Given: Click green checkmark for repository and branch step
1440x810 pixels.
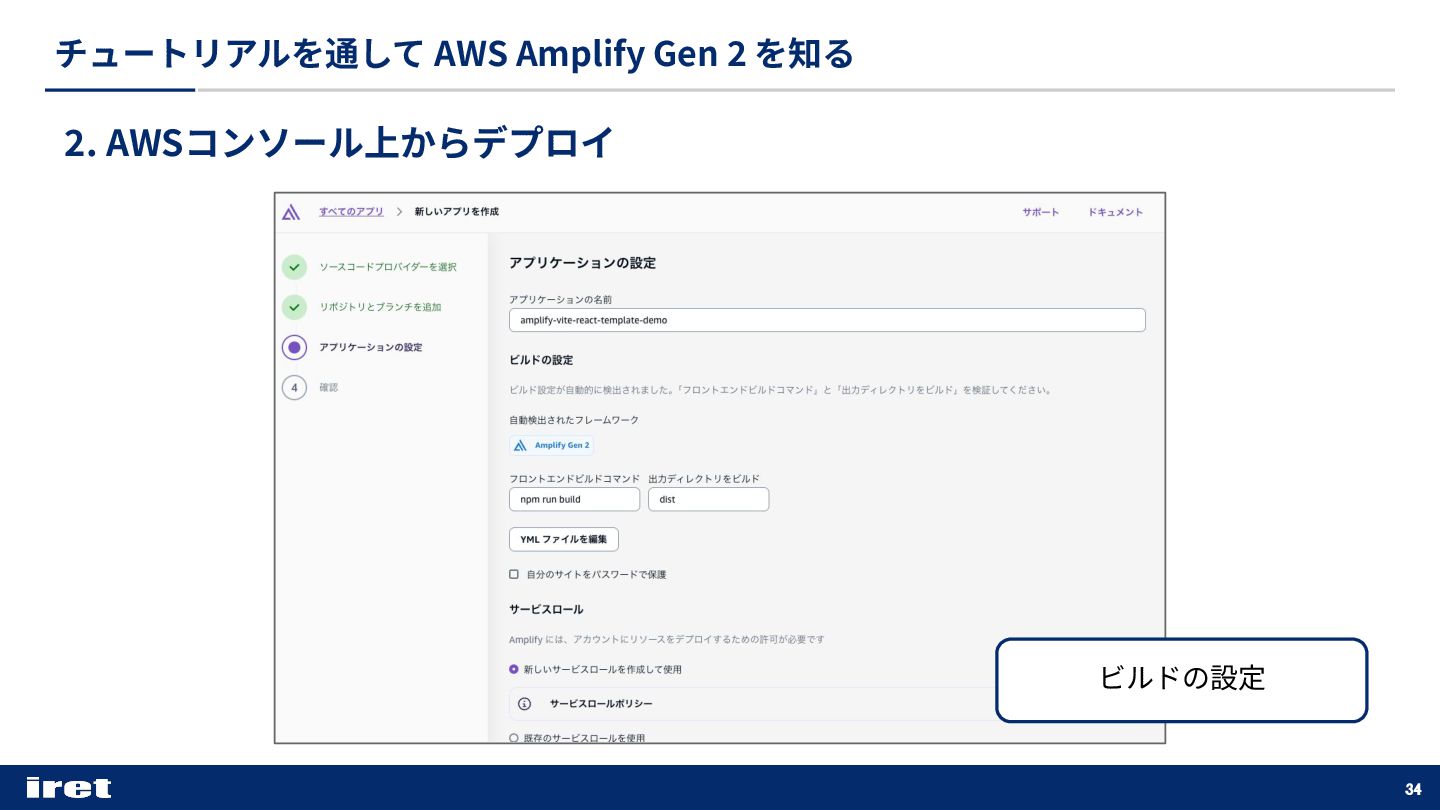Looking at the screenshot, I should [x=294, y=307].
